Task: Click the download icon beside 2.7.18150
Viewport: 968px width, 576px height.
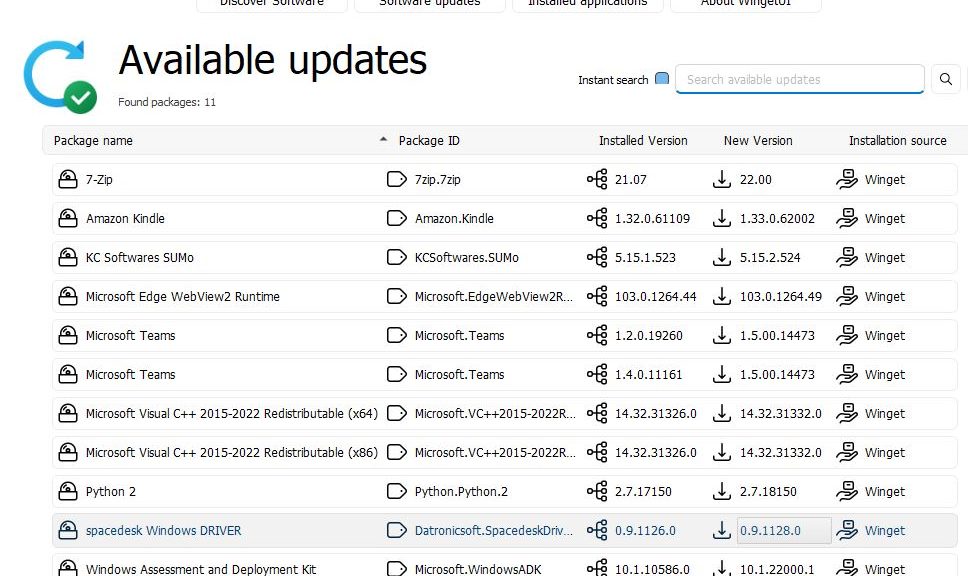Action: (x=722, y=491)
